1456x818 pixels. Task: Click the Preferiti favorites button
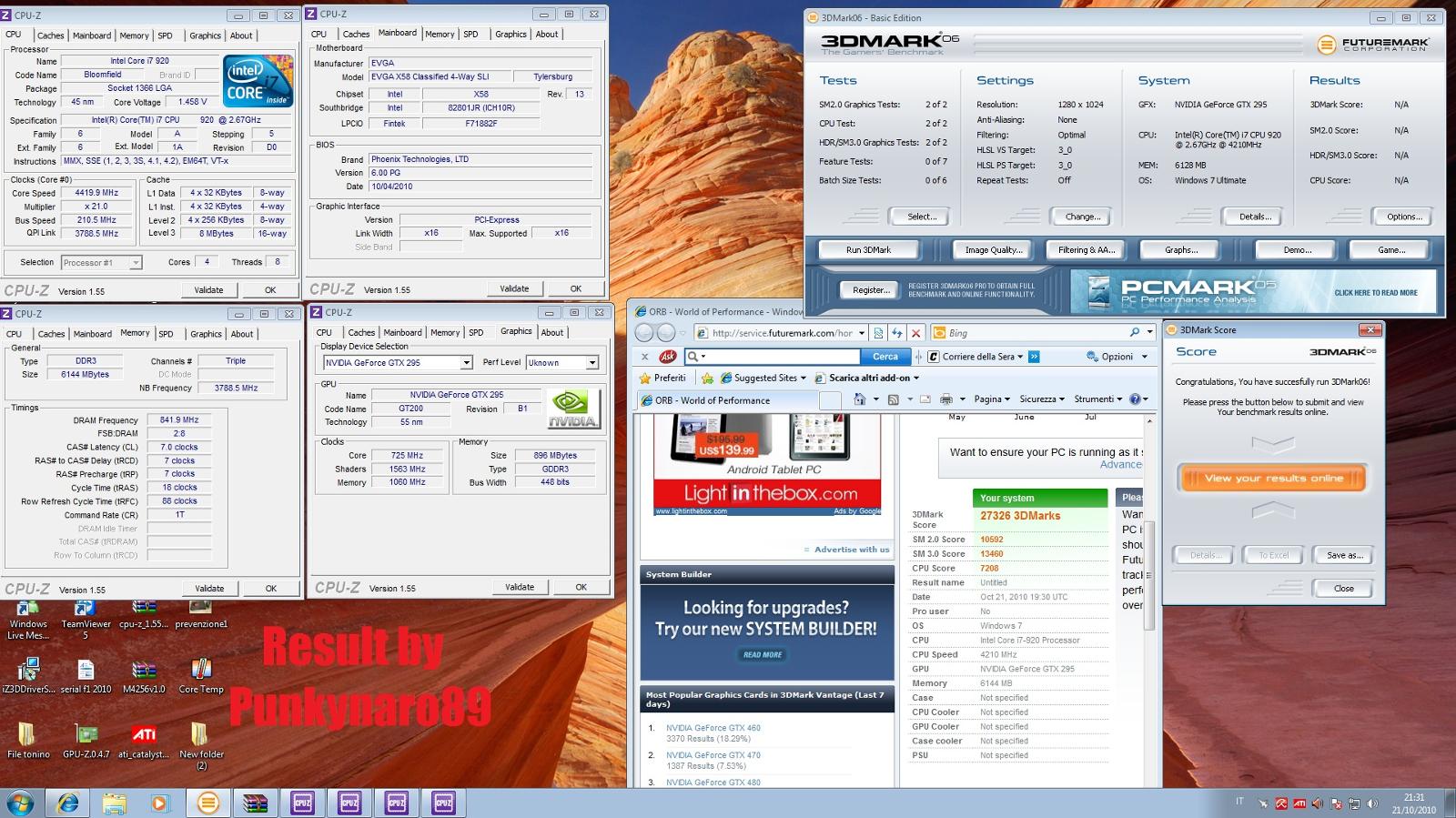(x=663, y=378)
